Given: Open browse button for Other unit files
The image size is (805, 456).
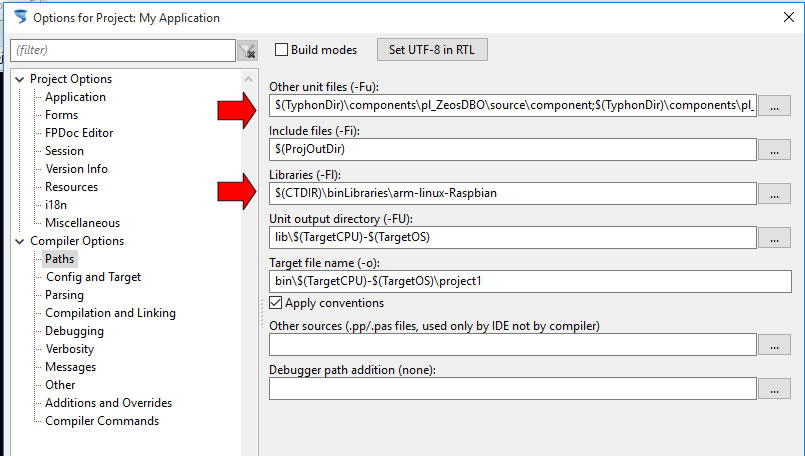Looking at the screenshot, I should [774, 106].
